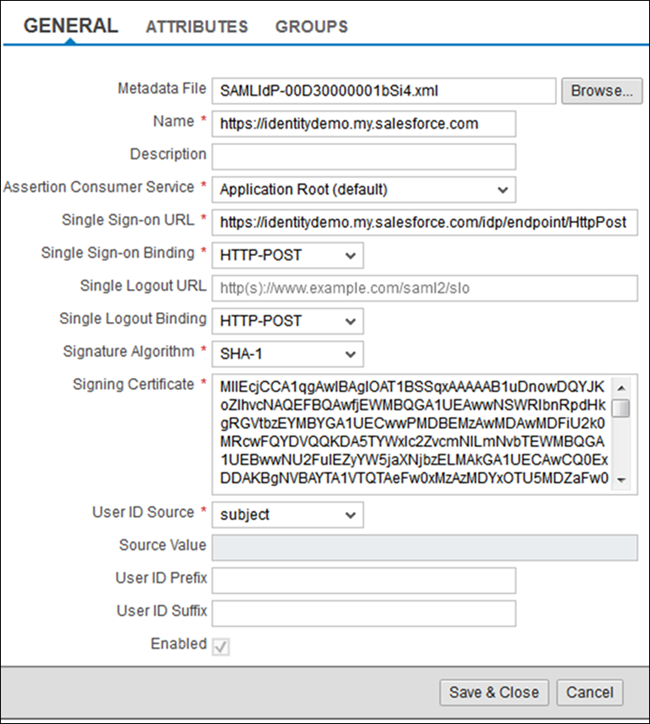Click the User ID Suffix field
The image size is (650, 724).
(x=364, y=613)
